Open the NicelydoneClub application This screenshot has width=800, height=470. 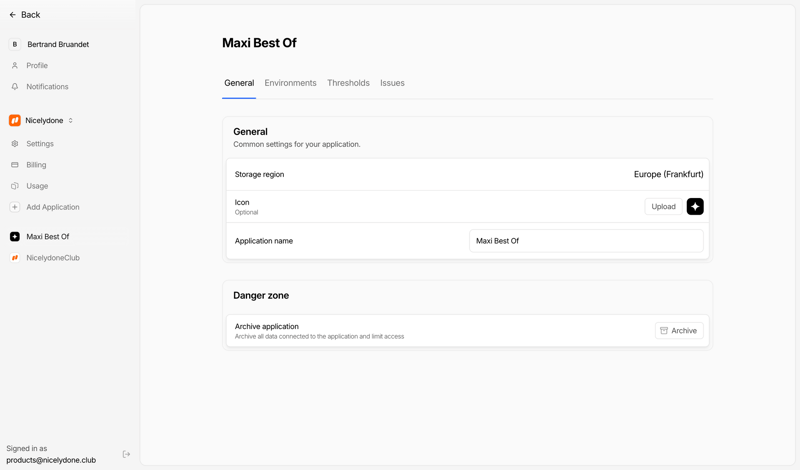coord(52,258)
